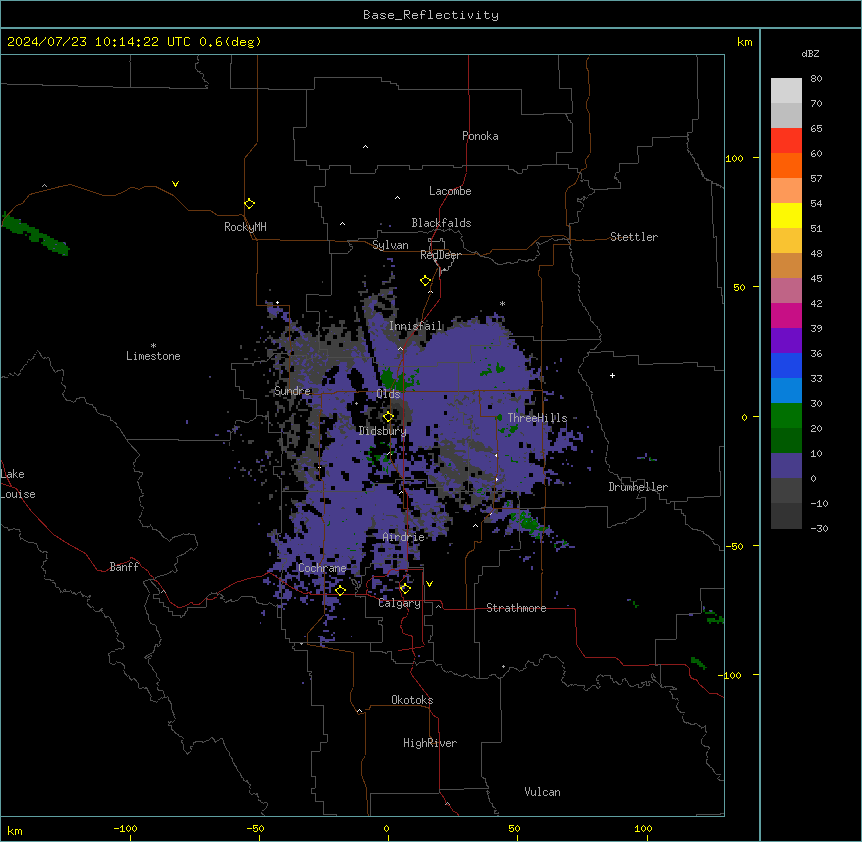Viewport: 862px width, 842px height.
Task: Click the Lacombe city label
Action: [x=450, y=191]
